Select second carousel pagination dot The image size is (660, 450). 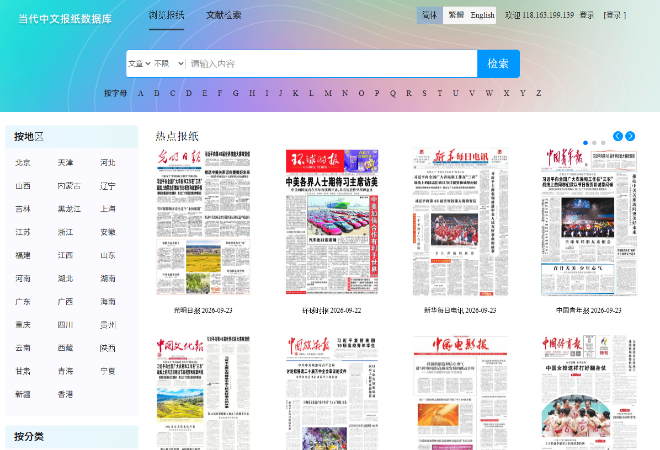594,143
